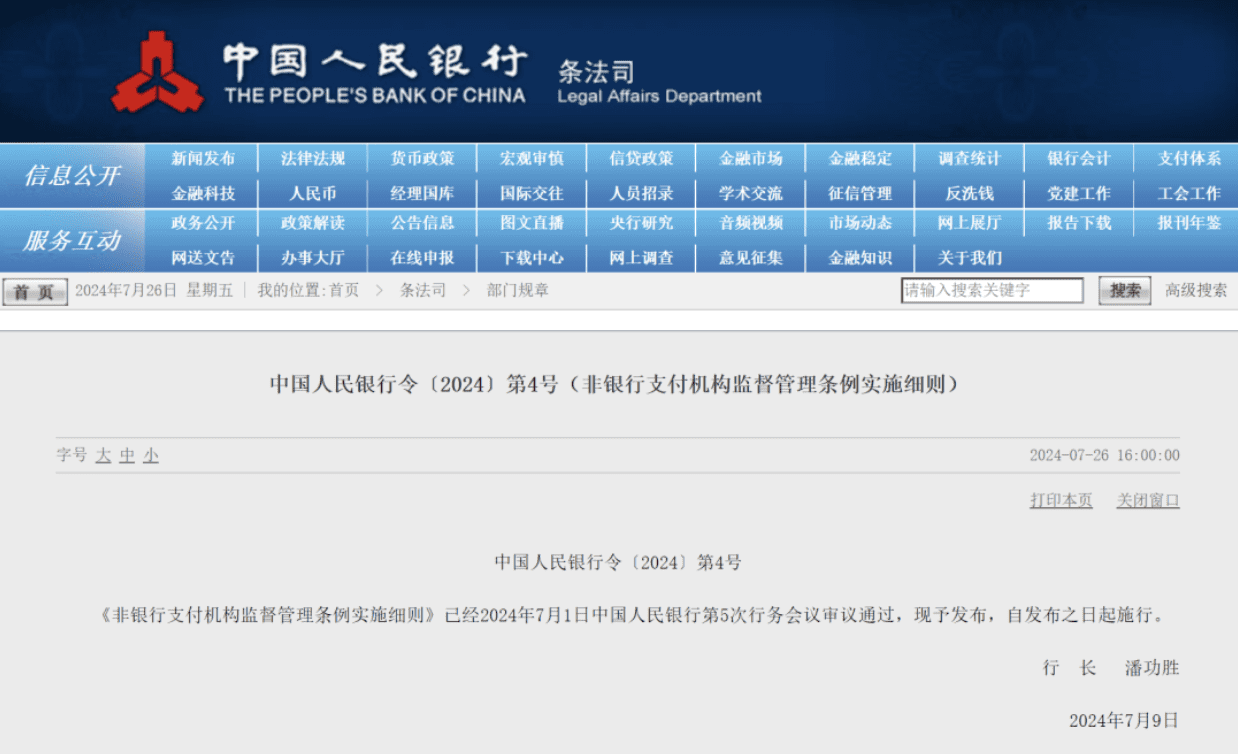Open 在线申报 page
This screenshot has width=1238, height=754.
[x=422, y=258]
